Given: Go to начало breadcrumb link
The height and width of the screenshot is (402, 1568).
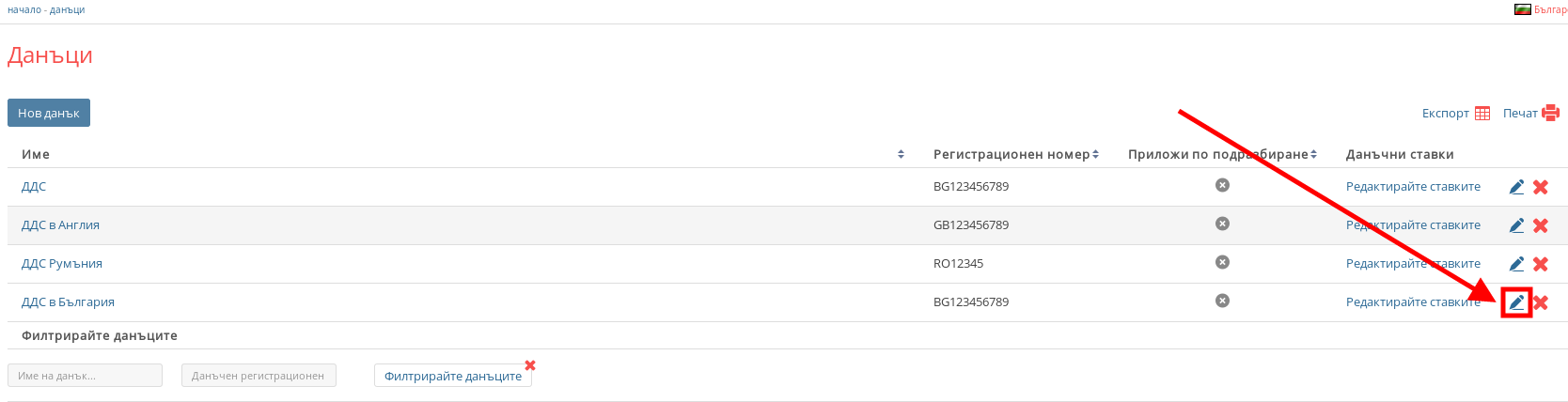Looking at the screenshot, I should click(24, 9).
